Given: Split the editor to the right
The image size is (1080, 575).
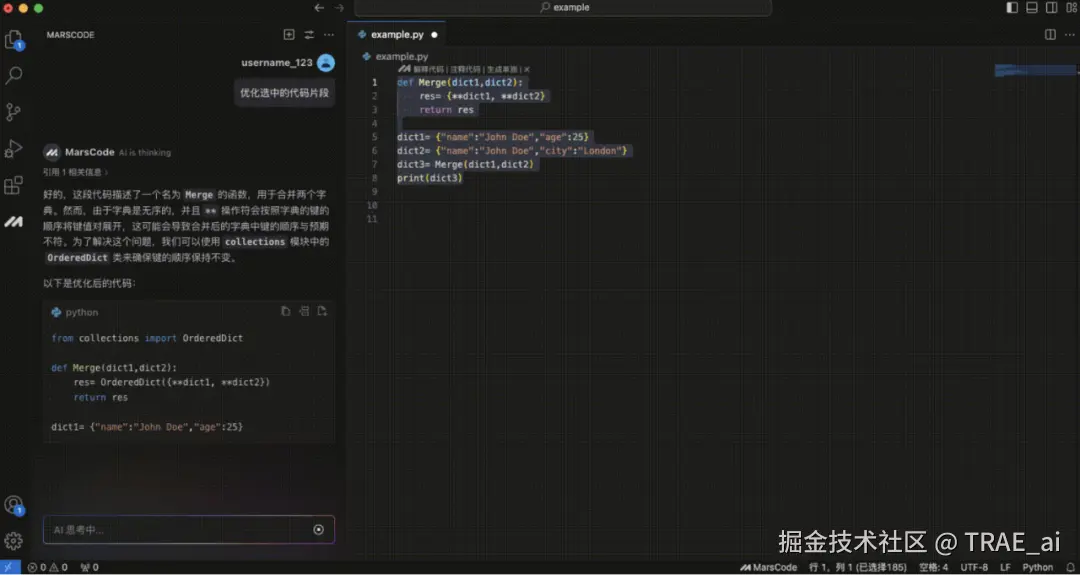Looking at the screenshot, I should (x=1050, y=34).
